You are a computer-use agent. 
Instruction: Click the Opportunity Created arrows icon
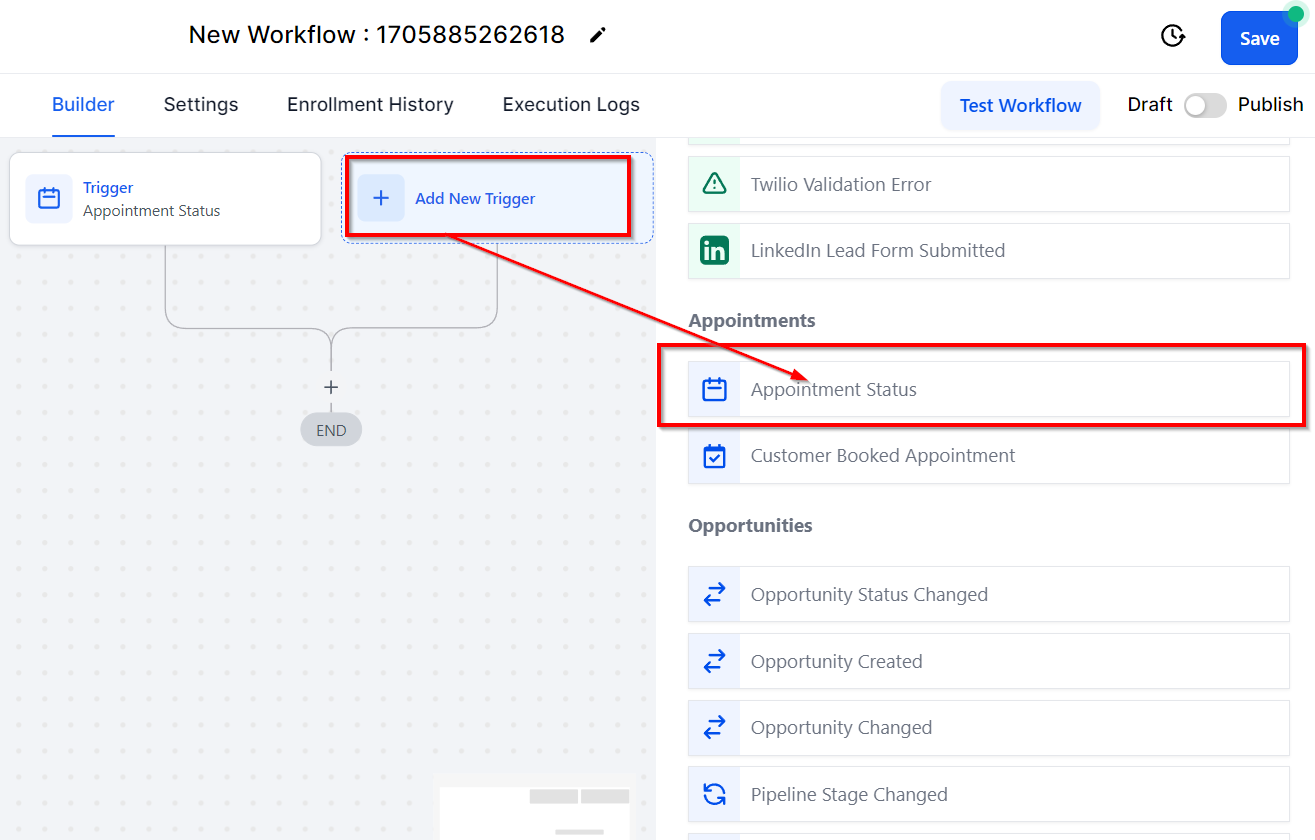coord(714,661)
